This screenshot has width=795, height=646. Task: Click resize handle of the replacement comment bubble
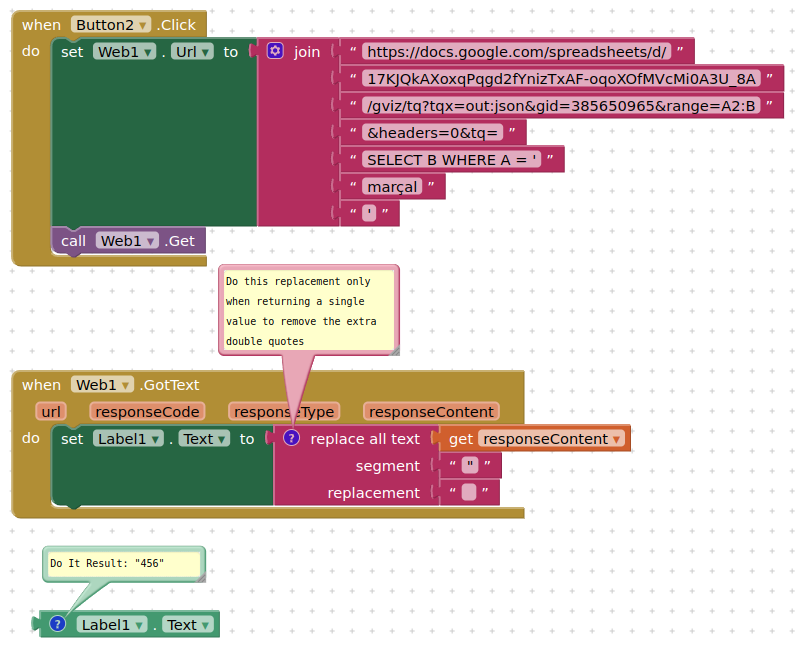[394, 349]
